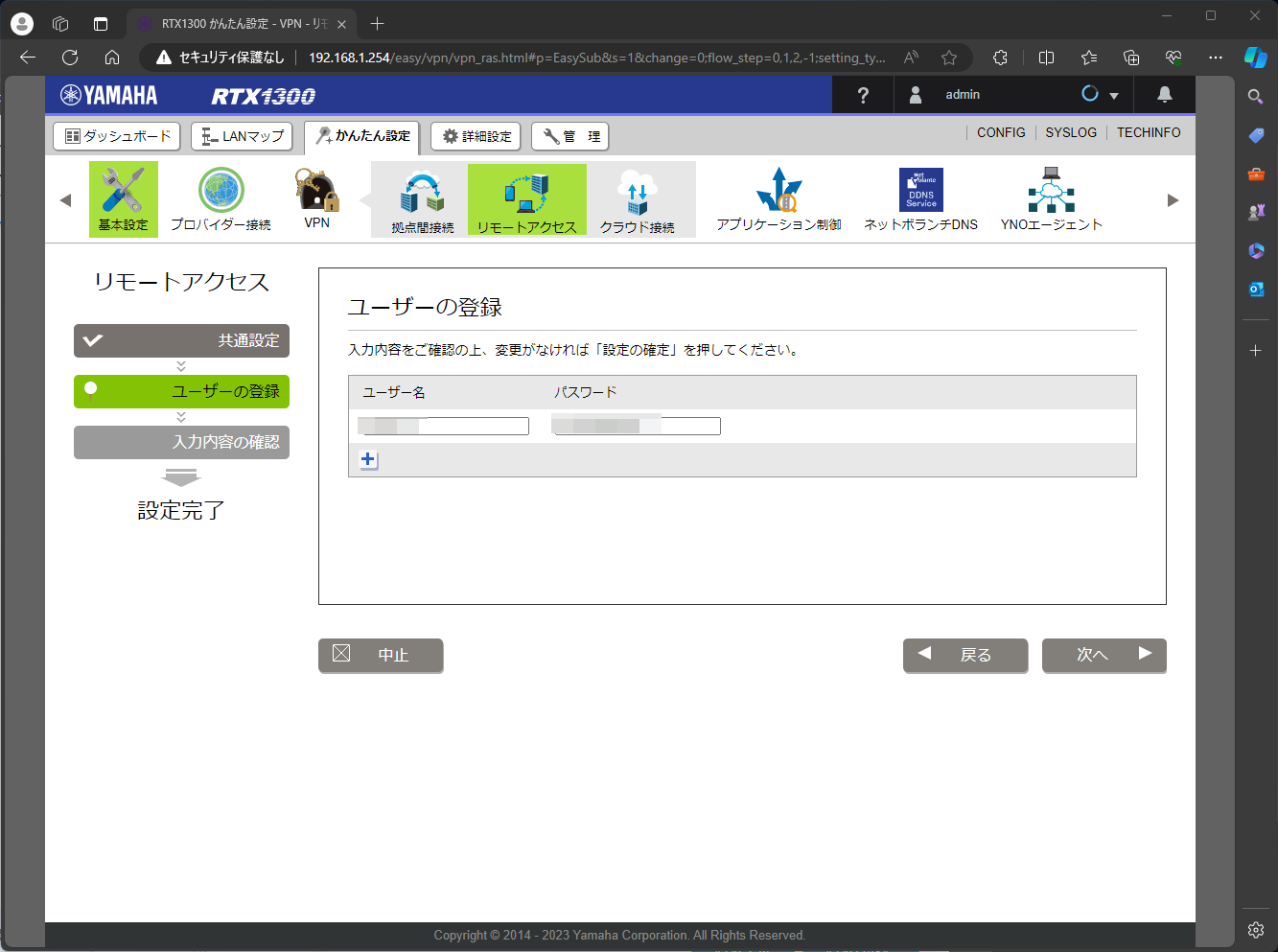Image resolution: width=1278 pixels, height=952 pixels.
Task: Click the パスワード input field
Action: point(637,427)
